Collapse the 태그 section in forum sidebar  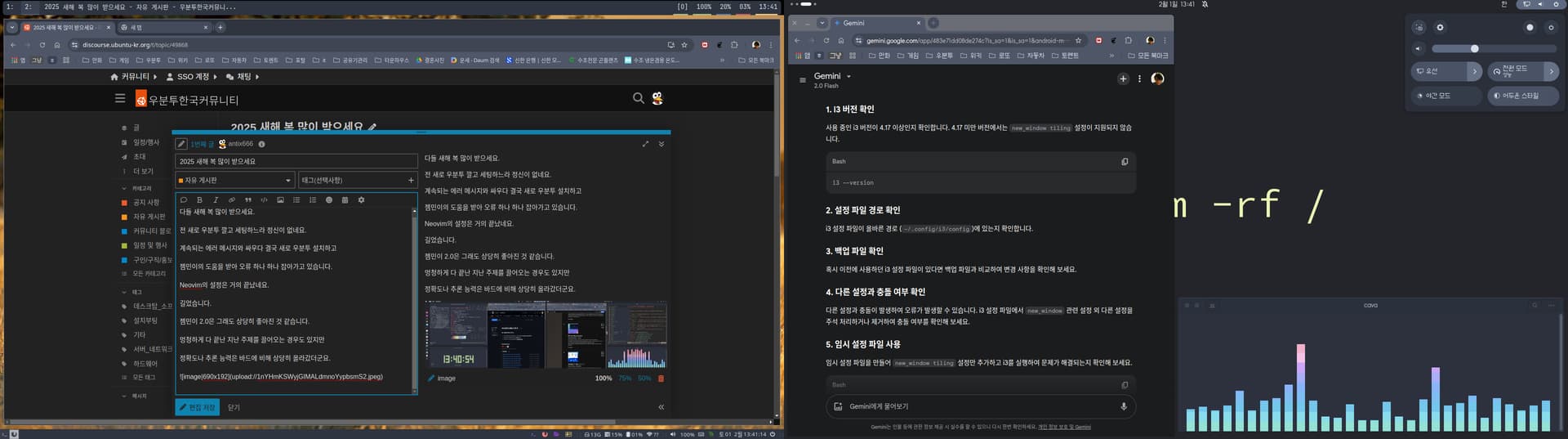(124, 292)
